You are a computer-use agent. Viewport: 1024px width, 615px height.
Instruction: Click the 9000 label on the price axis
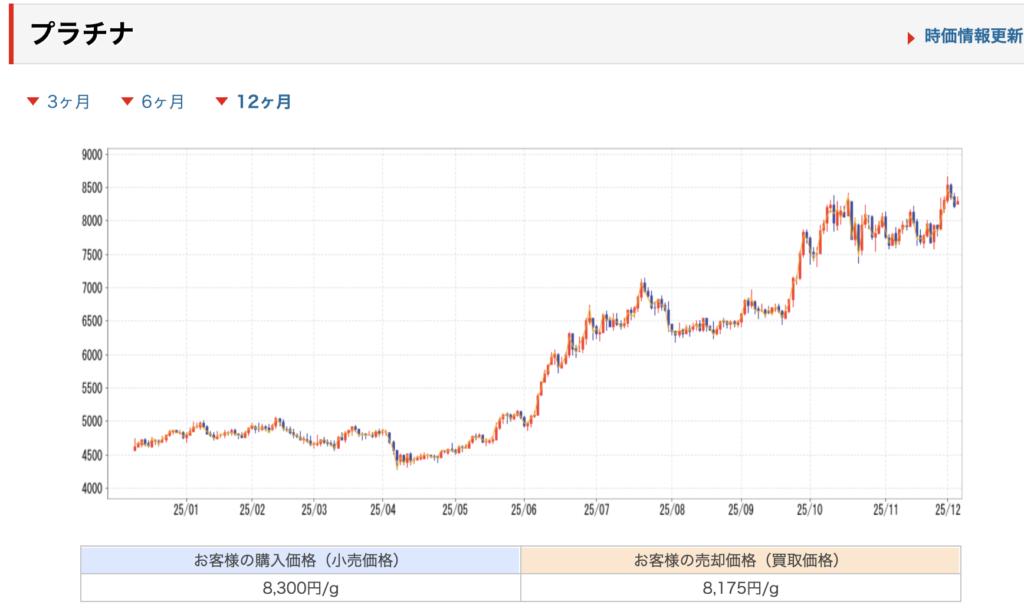pos(92,155)
